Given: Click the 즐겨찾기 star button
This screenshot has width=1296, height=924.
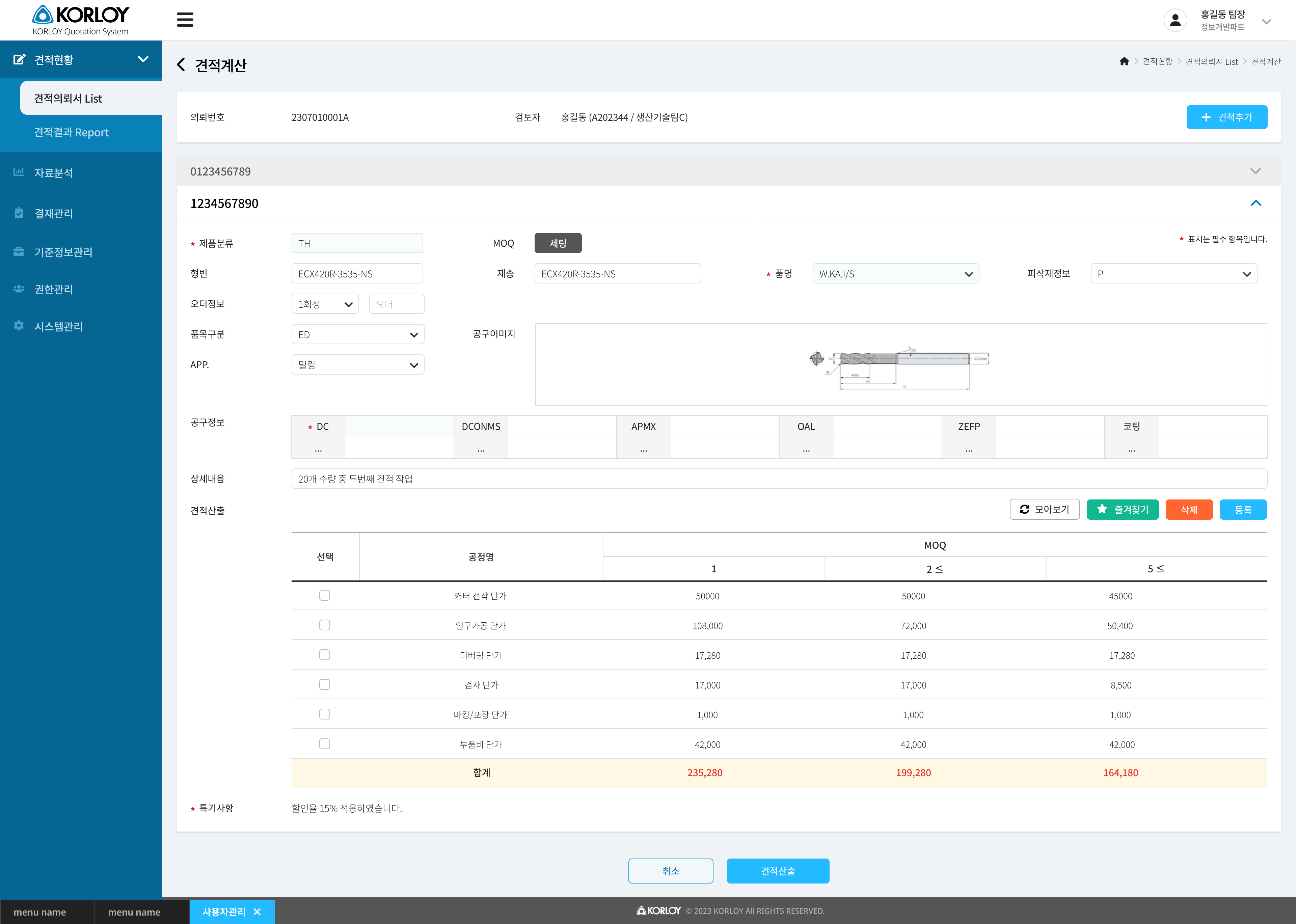Looking at the screenshot, I should [1123, 509].
